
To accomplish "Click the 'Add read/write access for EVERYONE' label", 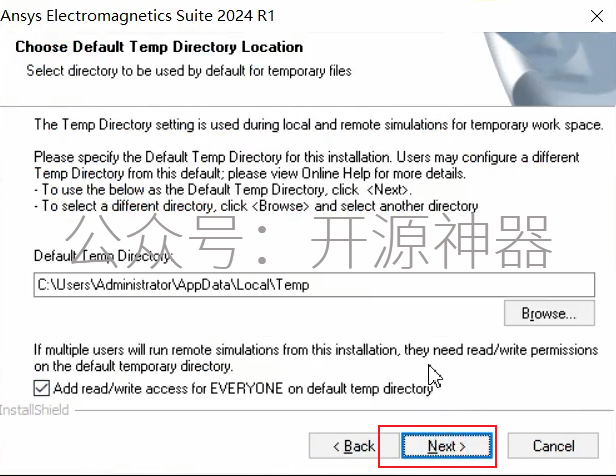I will click(x=243, y=388).
